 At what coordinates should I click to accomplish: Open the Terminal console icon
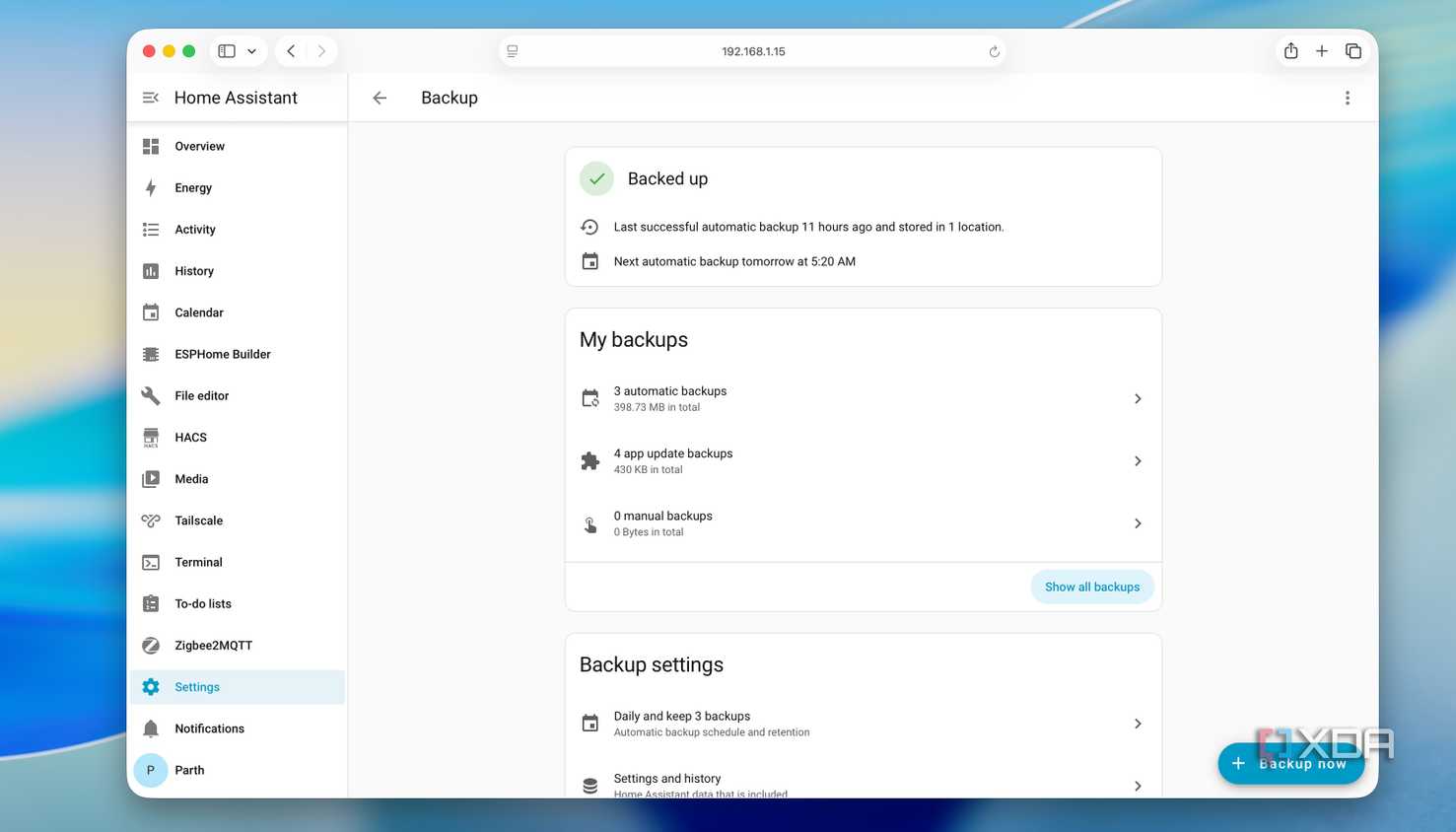[151, 562]
